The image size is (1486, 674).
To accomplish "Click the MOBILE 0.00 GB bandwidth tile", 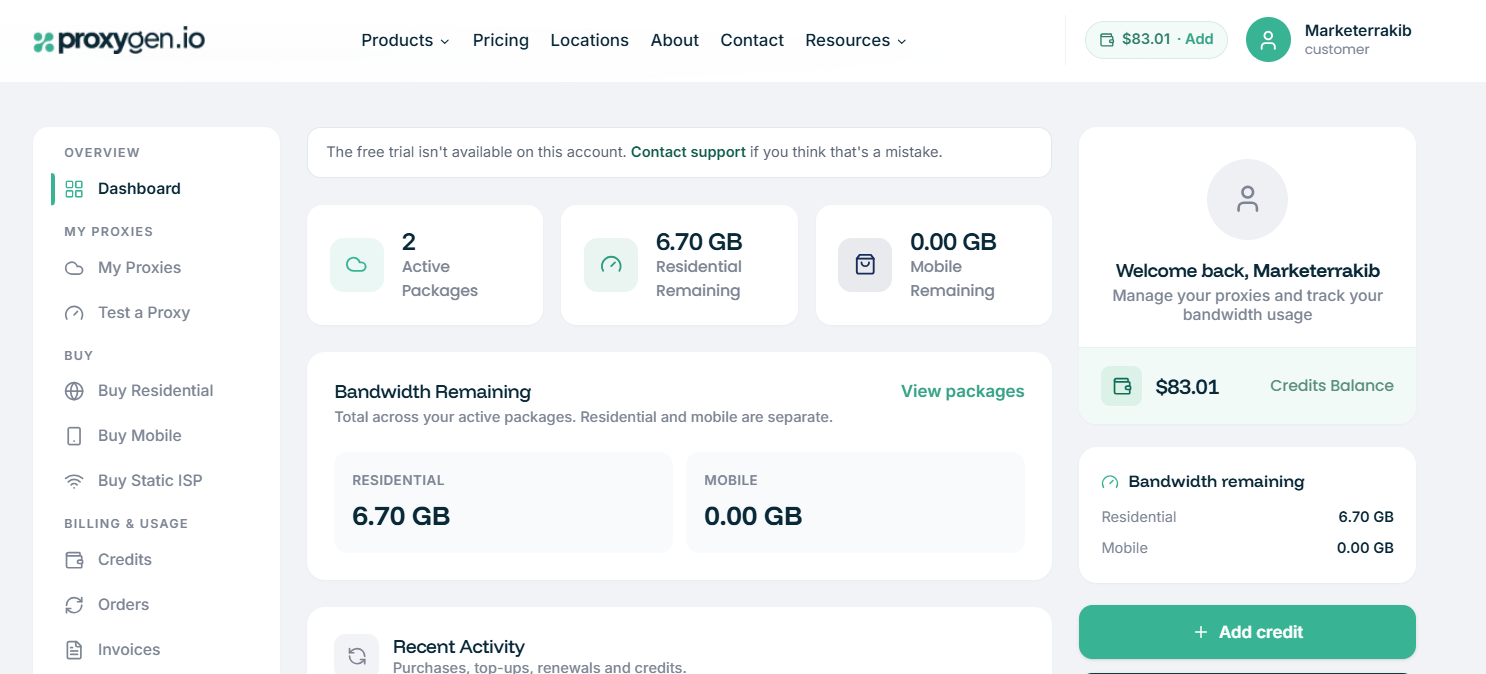I will [x=855, y=502].
